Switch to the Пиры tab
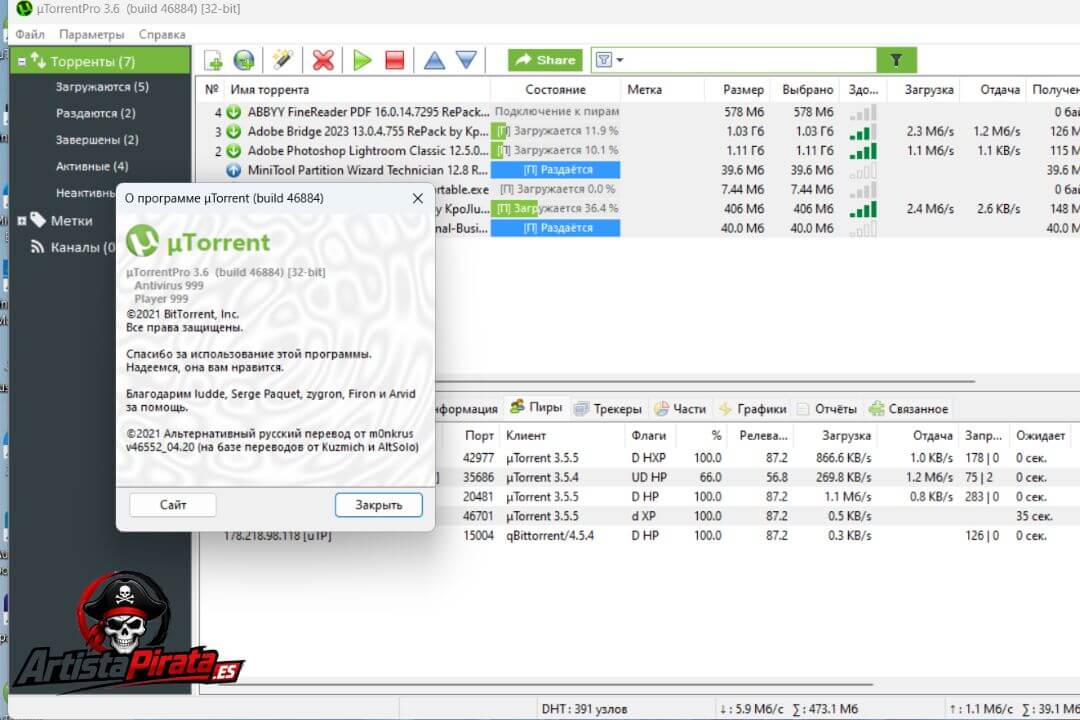The height and width of the screenshot is (720, 1080). [537, 408]
